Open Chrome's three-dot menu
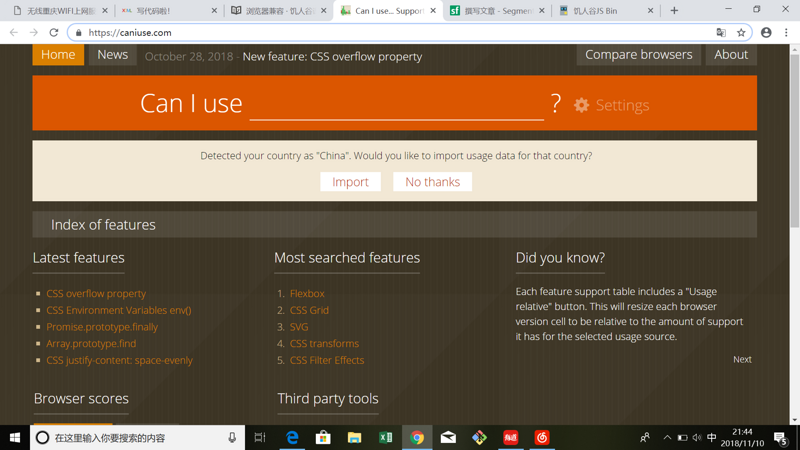This screenshot has width=800, height=450. (786, 33)
